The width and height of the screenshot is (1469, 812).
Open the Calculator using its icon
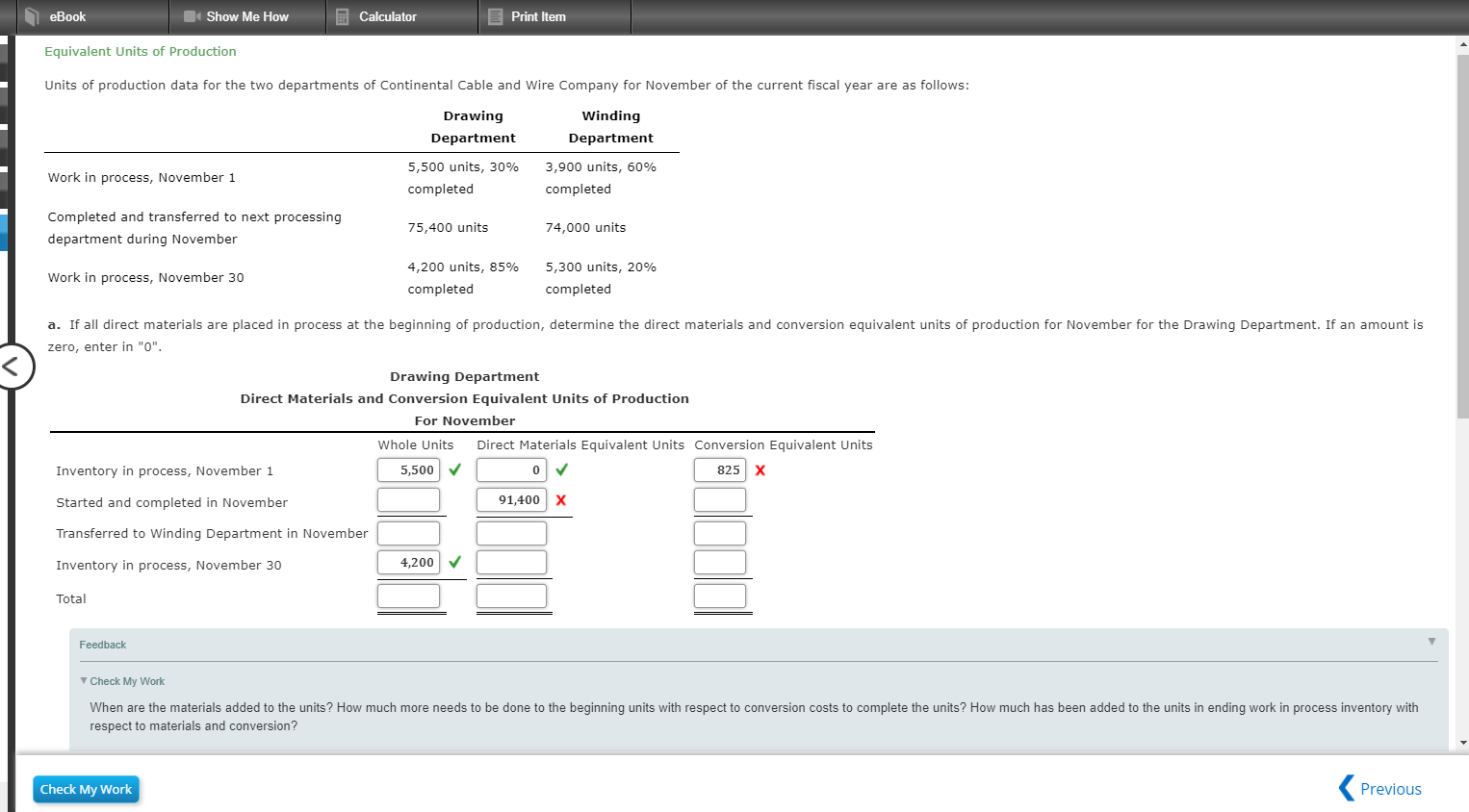[x=343, y=16]
